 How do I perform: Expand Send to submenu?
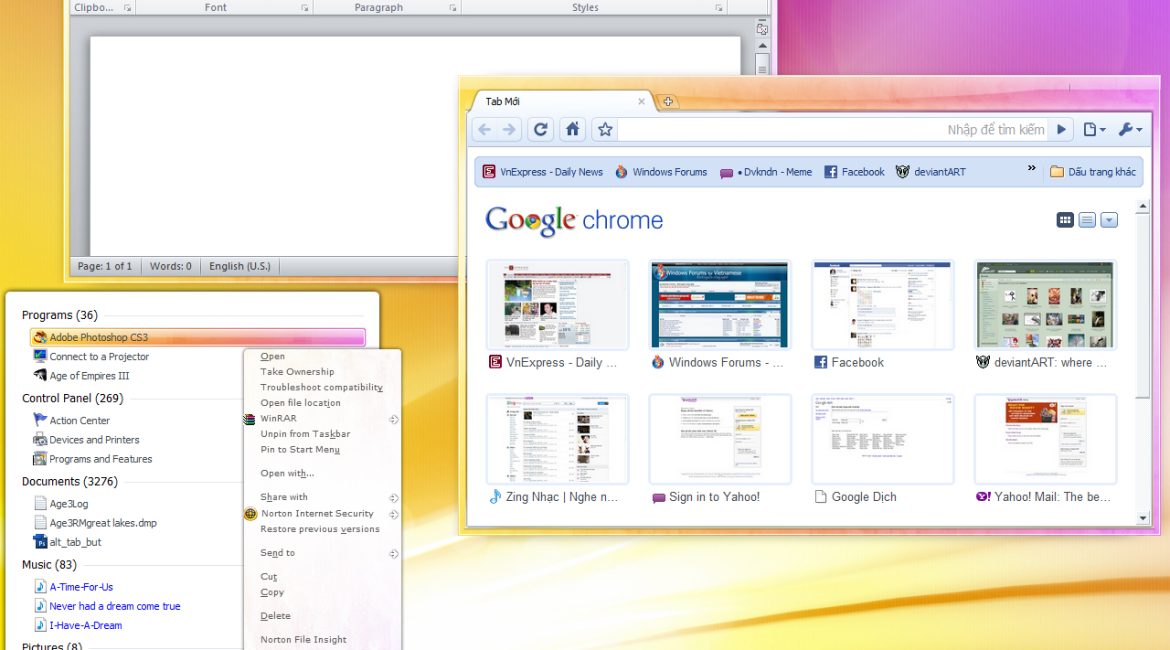click(322, 553)
